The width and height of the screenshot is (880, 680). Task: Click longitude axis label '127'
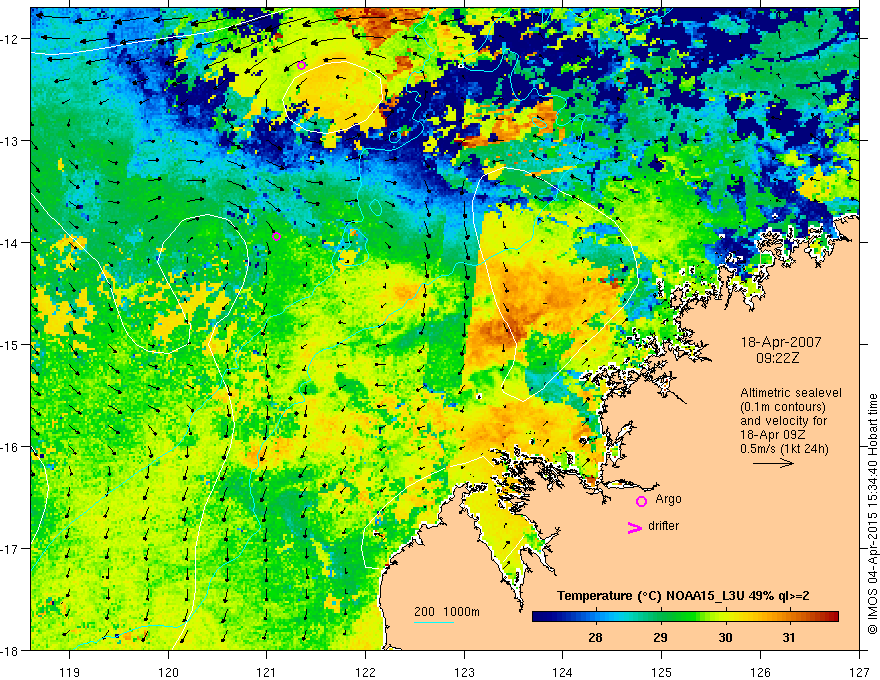click(859, 672)
